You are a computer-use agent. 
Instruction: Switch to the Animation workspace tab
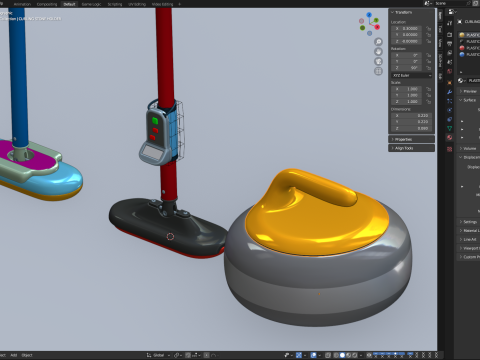pyautogui.click(x=22, y=4)
